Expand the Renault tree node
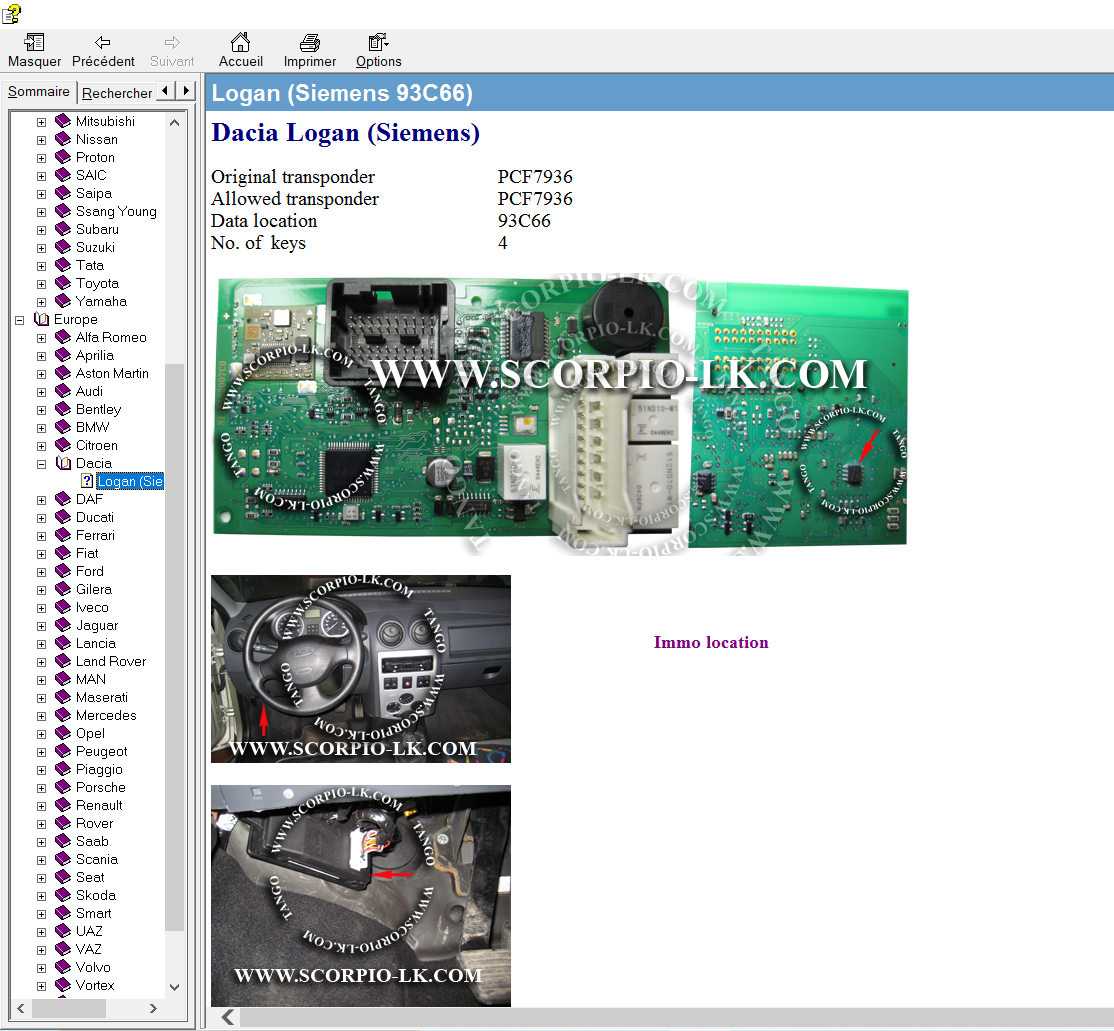The height and width of the screenshot is (1031, 1114). click(41, 805)
